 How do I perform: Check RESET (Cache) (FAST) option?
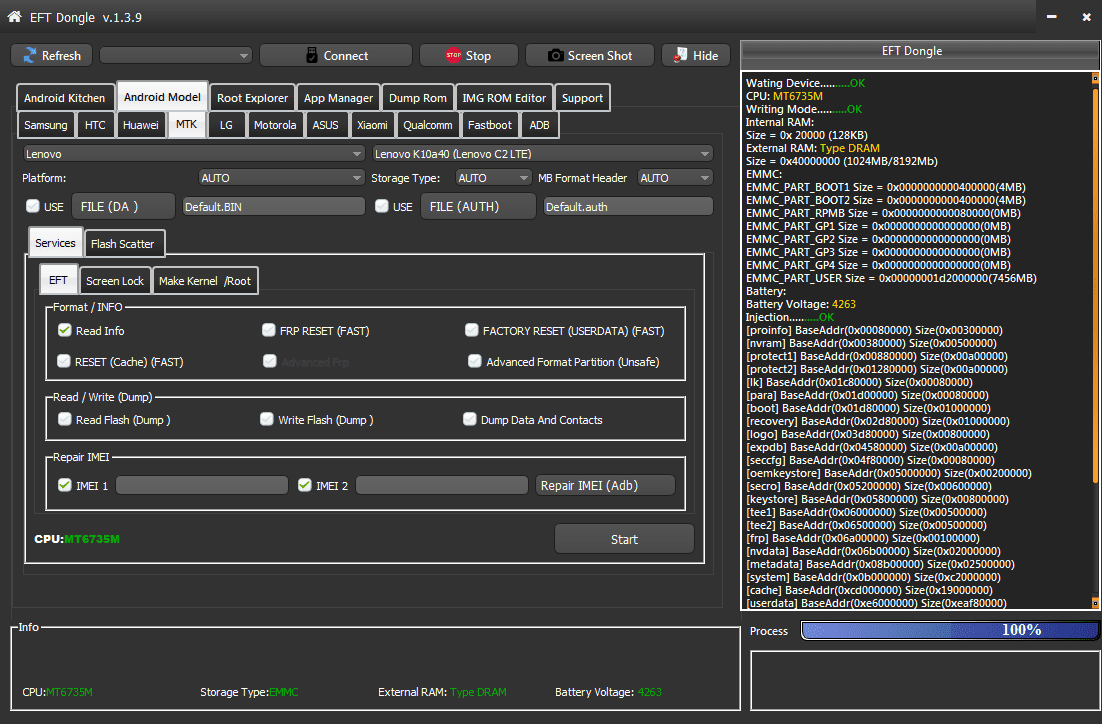[64, 361]
